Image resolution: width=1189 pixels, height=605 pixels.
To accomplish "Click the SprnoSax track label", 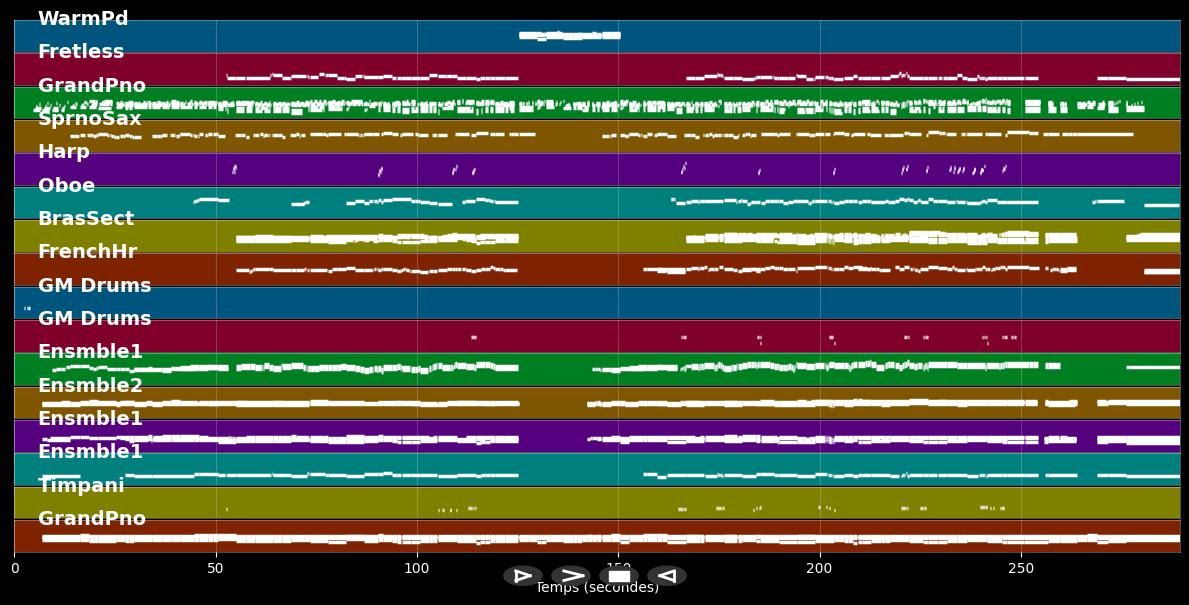I will click(90, 119).
